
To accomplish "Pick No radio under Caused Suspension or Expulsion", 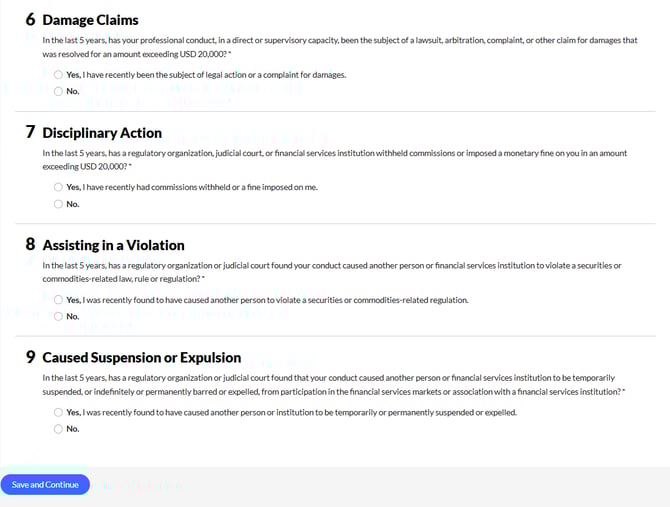I will [x=58, y=429].
